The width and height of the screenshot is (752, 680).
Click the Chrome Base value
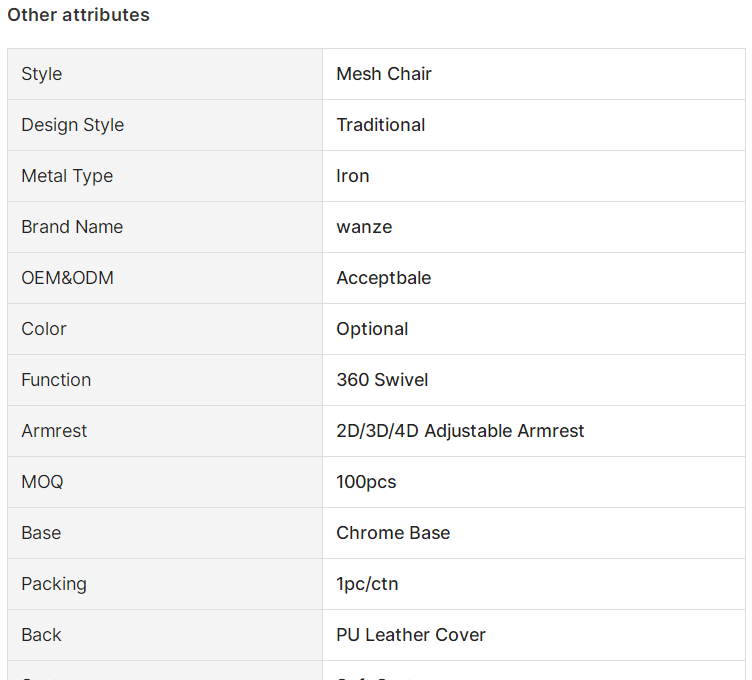click(393, 533)
